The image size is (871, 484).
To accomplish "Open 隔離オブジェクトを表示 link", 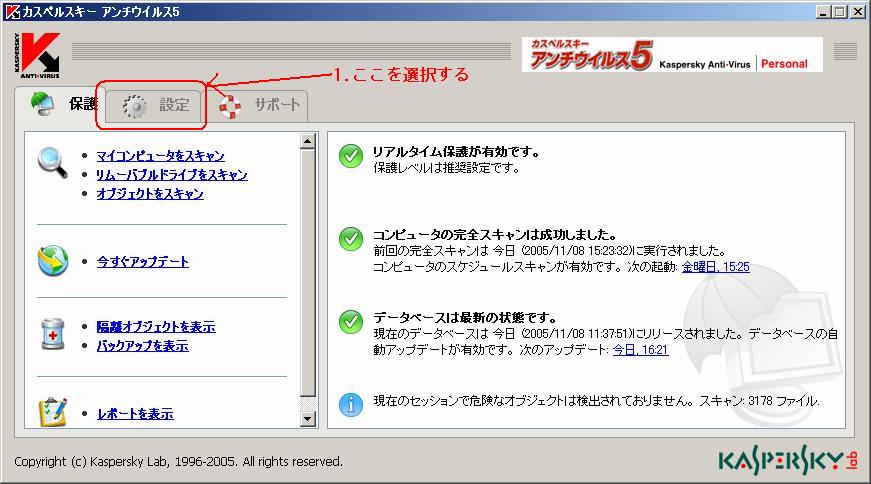I will tap(156, 327).
